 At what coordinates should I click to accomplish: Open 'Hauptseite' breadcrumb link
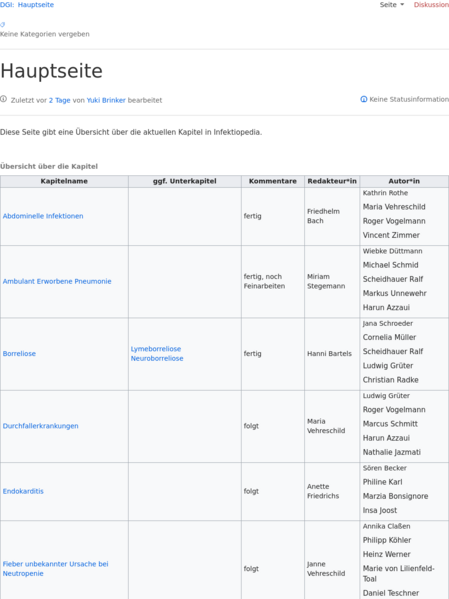pos(36,5)
